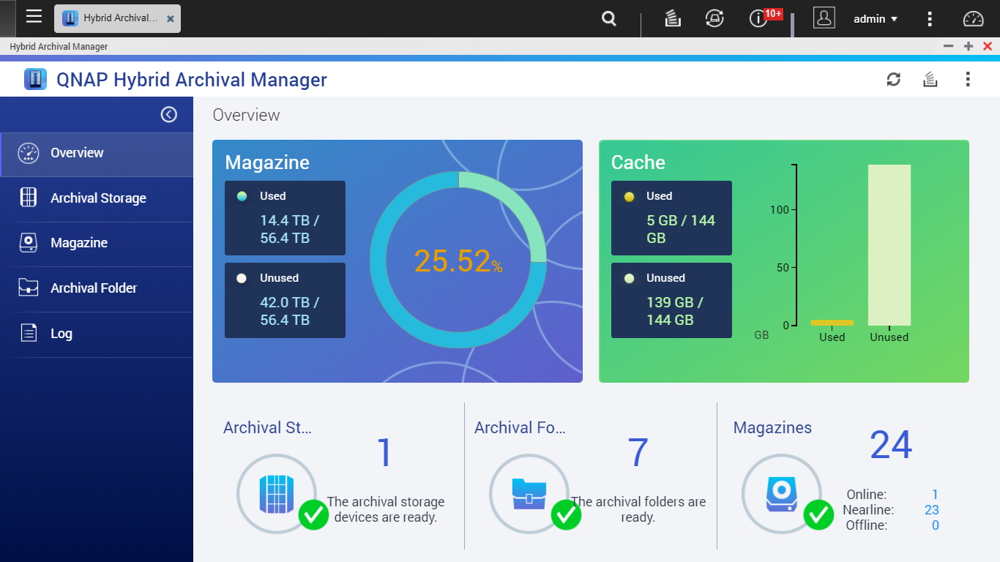Open background tasks stack icon in top bar

pos(672,18)
